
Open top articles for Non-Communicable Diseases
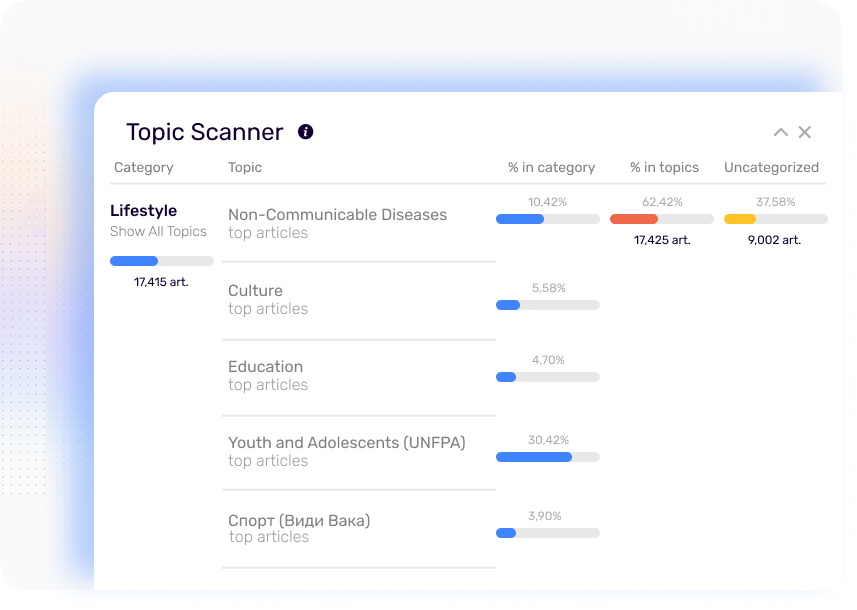(x=268, y=233)
